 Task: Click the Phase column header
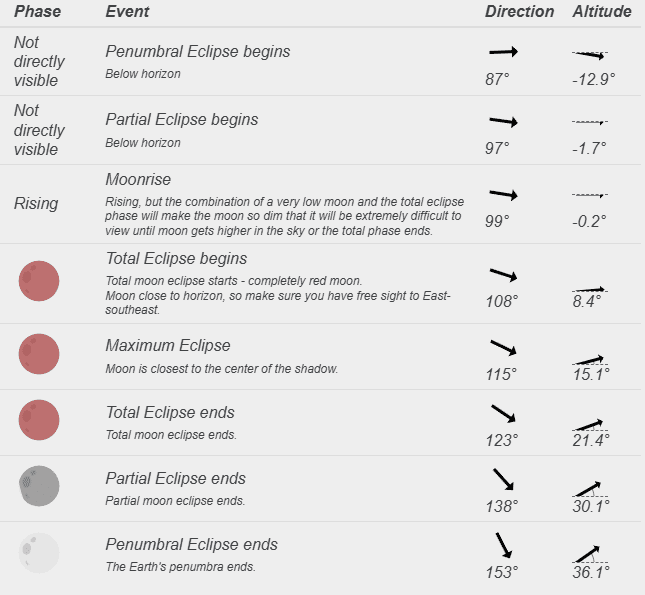point(37,12)
